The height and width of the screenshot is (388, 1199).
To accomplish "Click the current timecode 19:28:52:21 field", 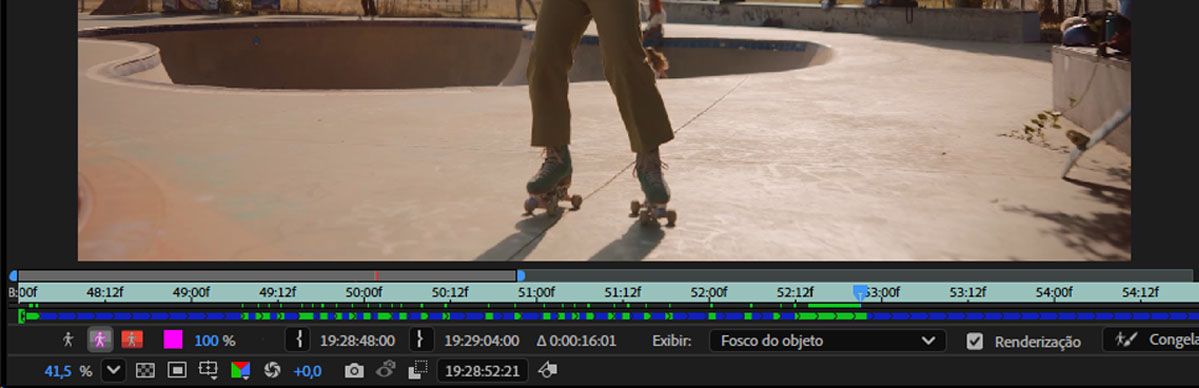I will click(482, 371).
